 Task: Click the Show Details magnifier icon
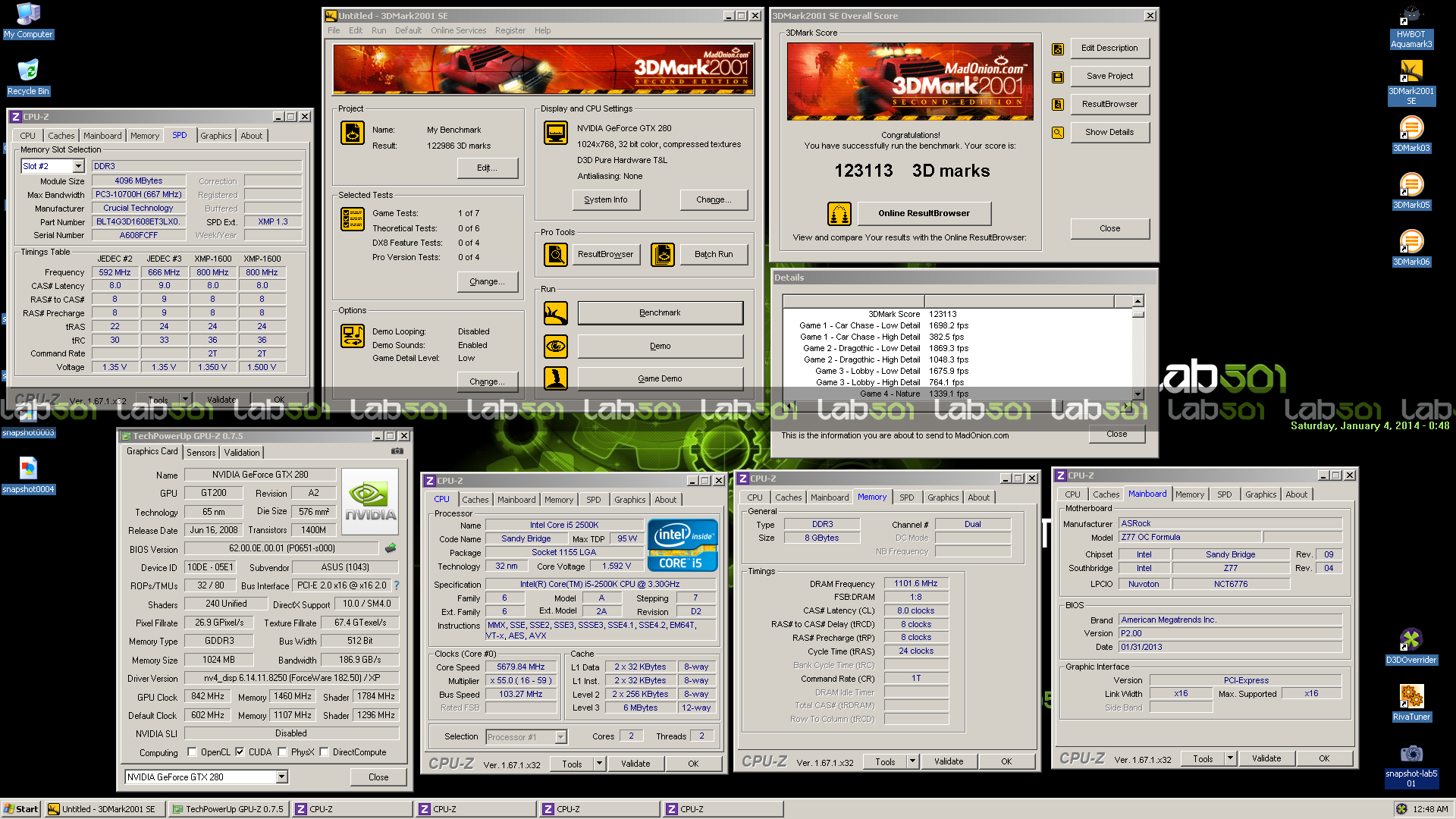tap(1058, 133)
